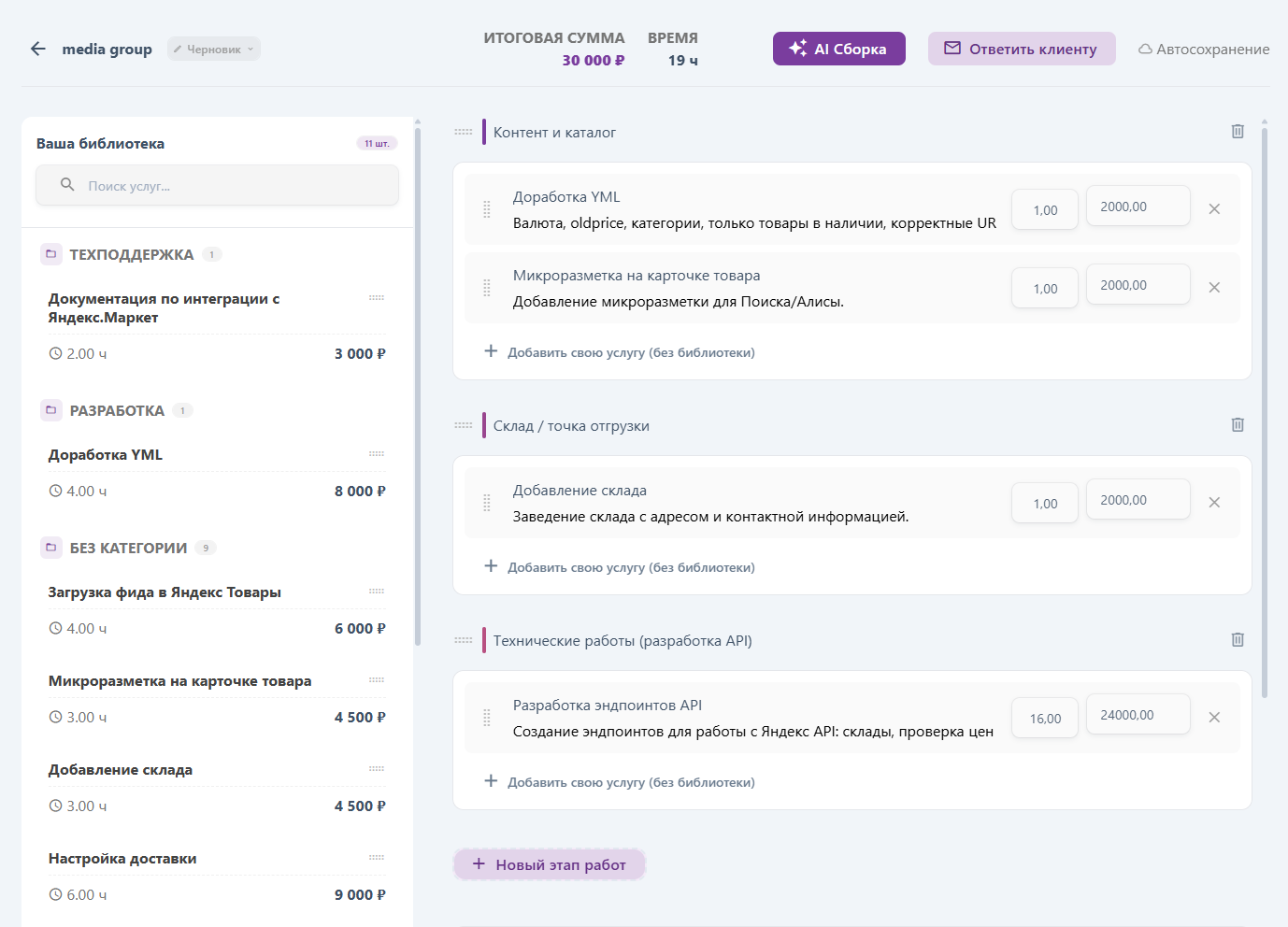Remove Добавление склада service row
Image resolution: width=1288 pixels, height=927 pixels.
tap(1214, 503)
